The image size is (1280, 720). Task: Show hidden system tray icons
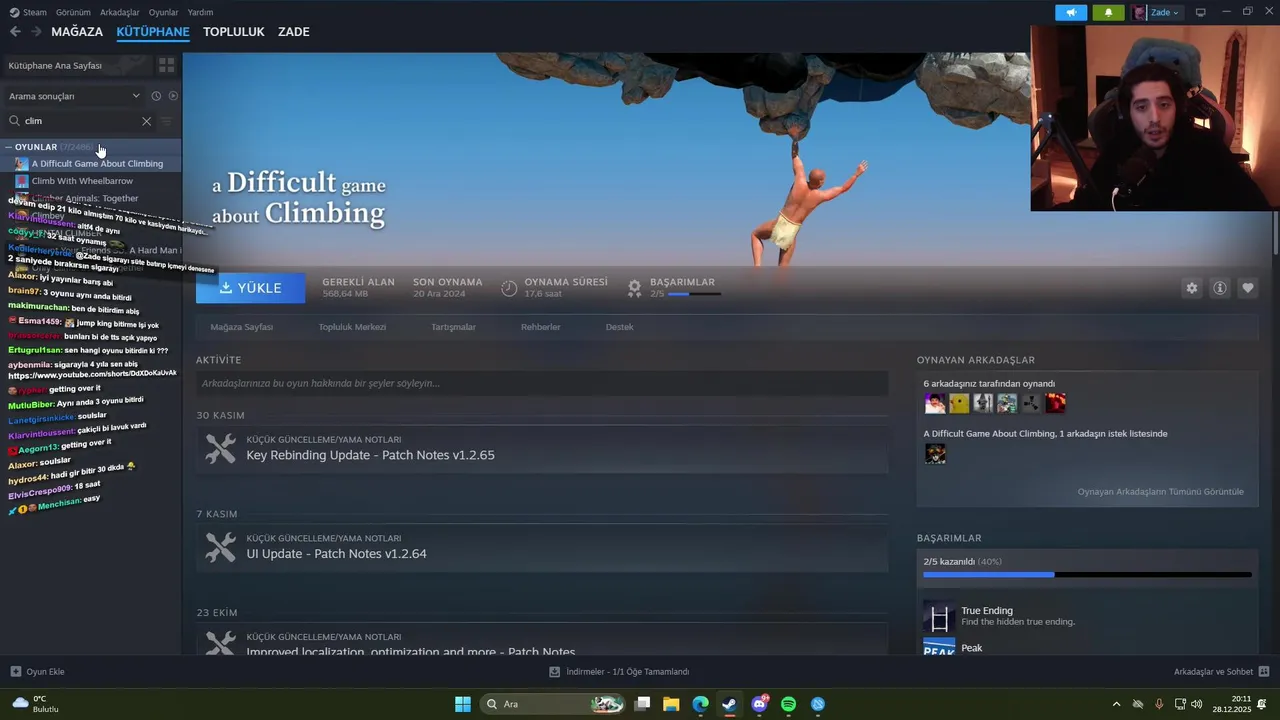1116,704
